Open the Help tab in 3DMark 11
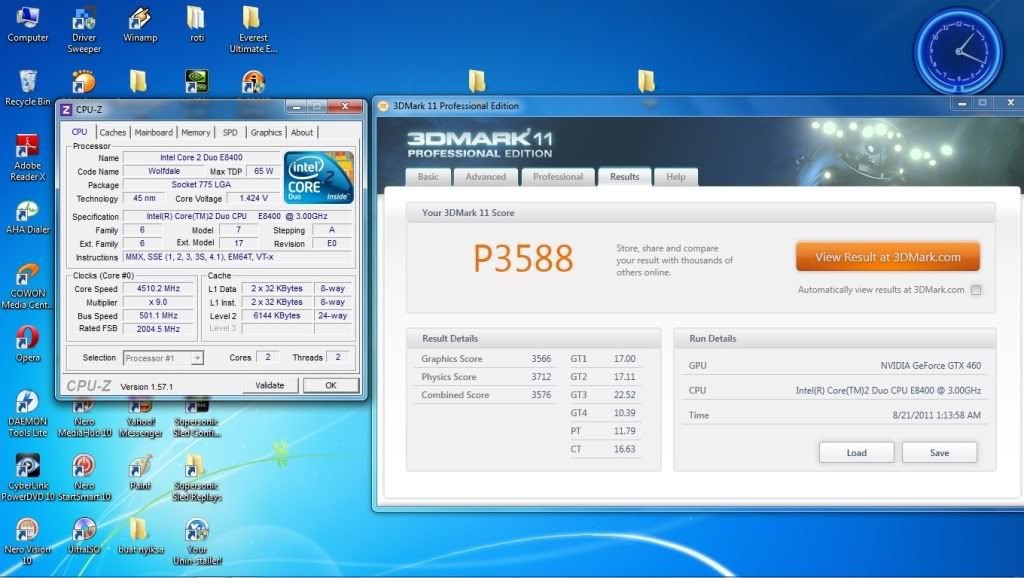 click(676, 177)
